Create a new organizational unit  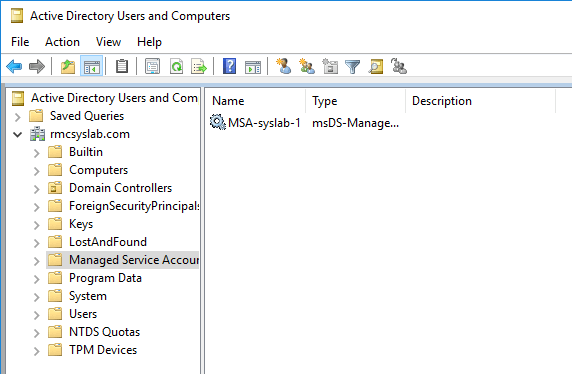click(x=330, y=67)
